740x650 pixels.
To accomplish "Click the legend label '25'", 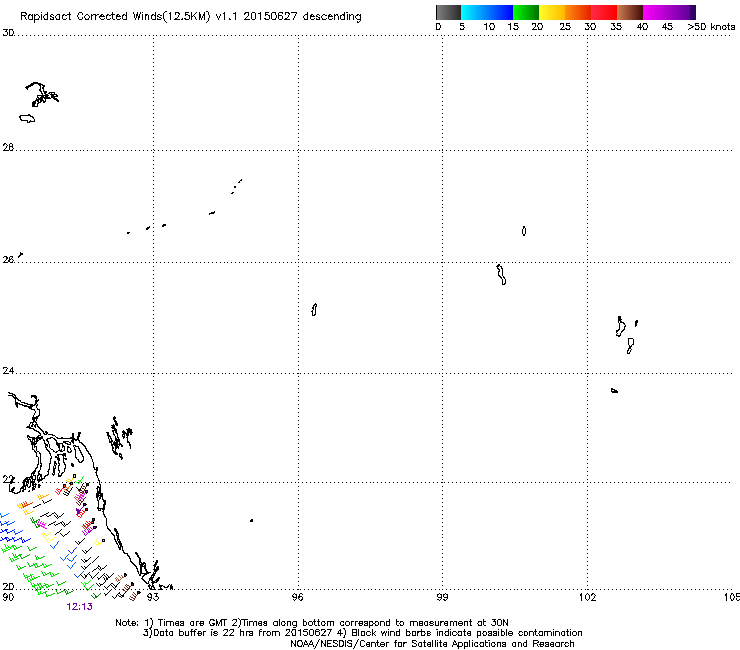I will click(x=565, y=26).
